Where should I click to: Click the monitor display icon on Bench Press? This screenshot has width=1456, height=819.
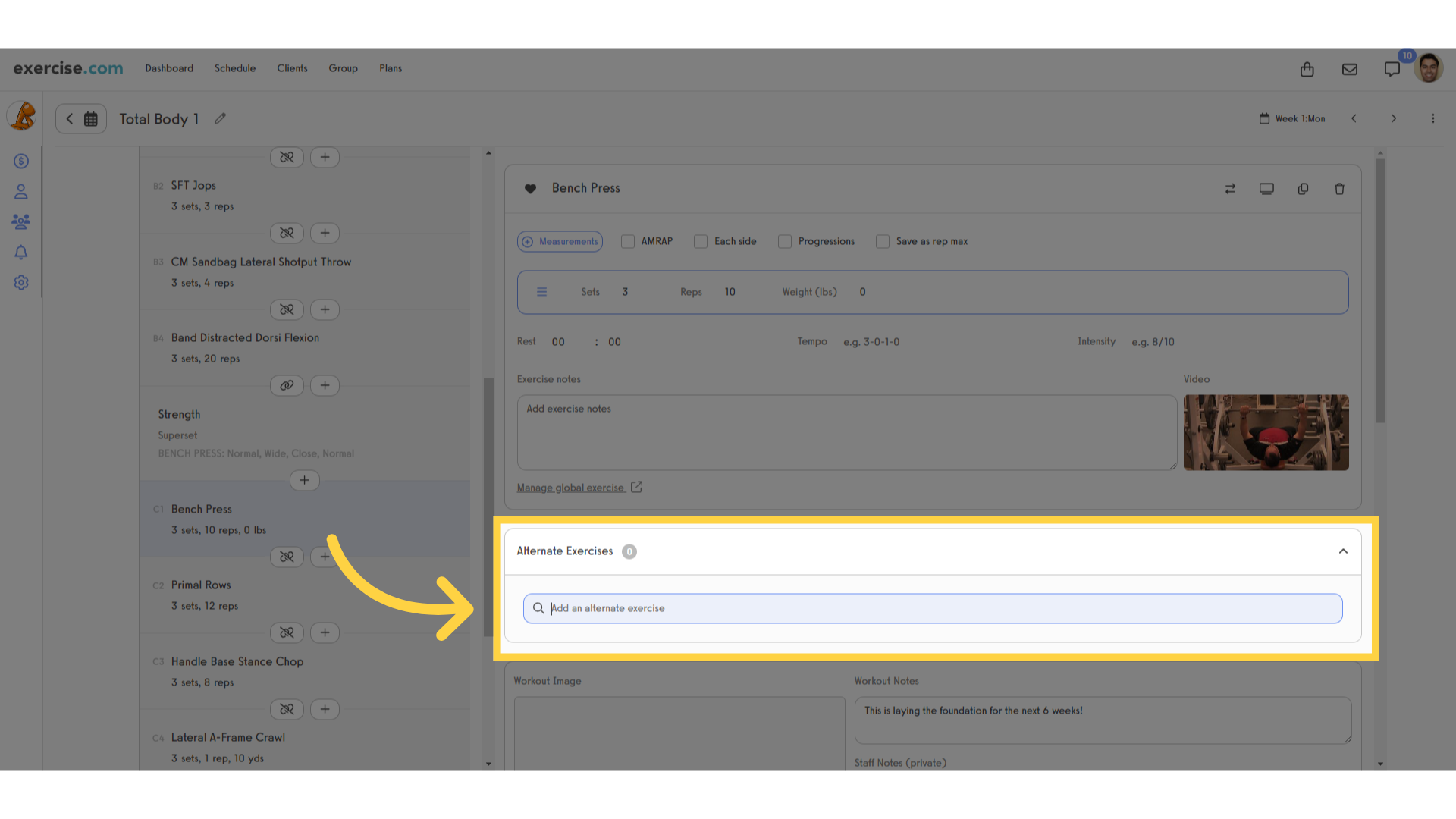pyautogui.click(x=1266, y=189)
